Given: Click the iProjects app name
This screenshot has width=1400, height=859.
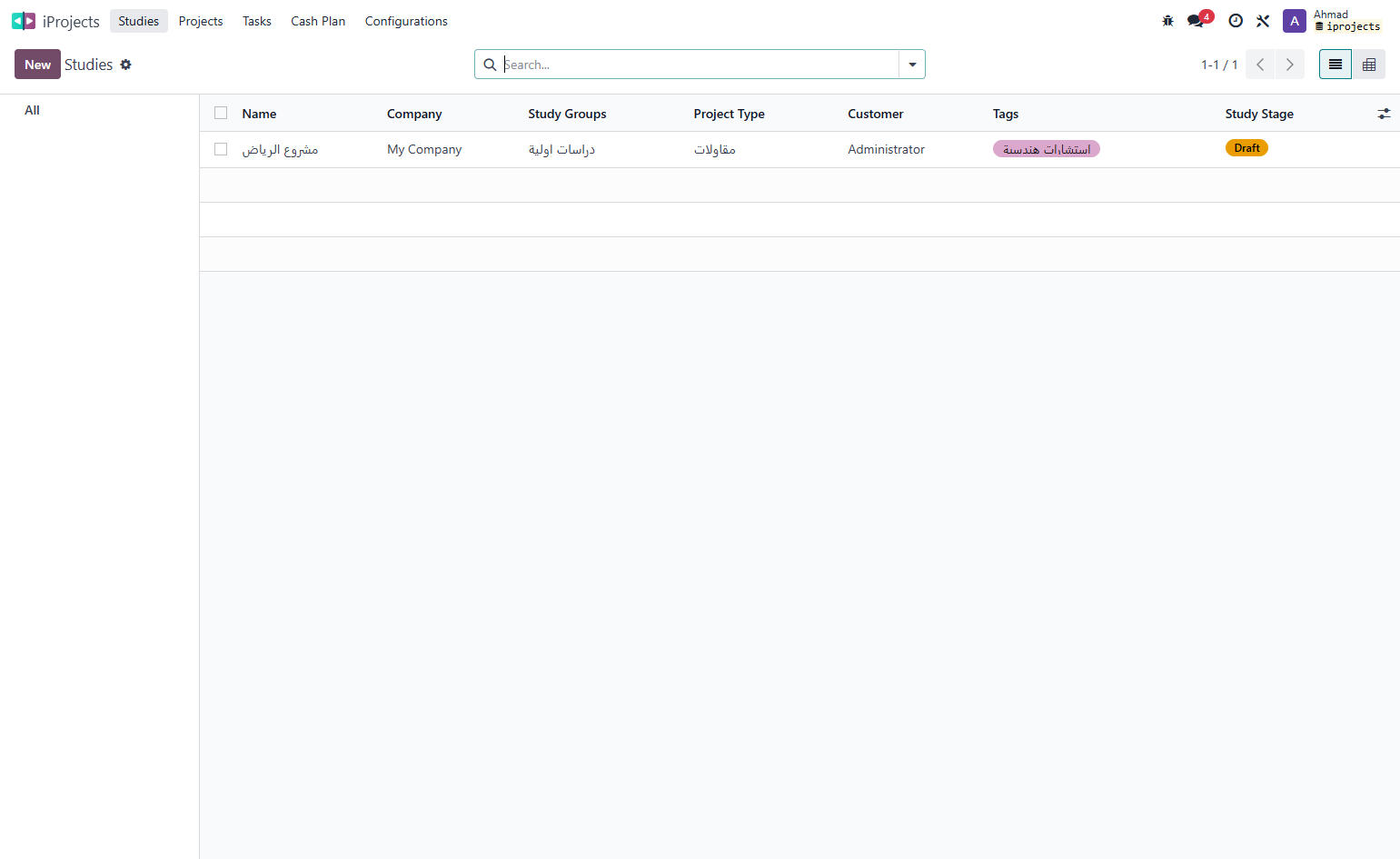Looking at the screenshot, I should tap(71, 22).
